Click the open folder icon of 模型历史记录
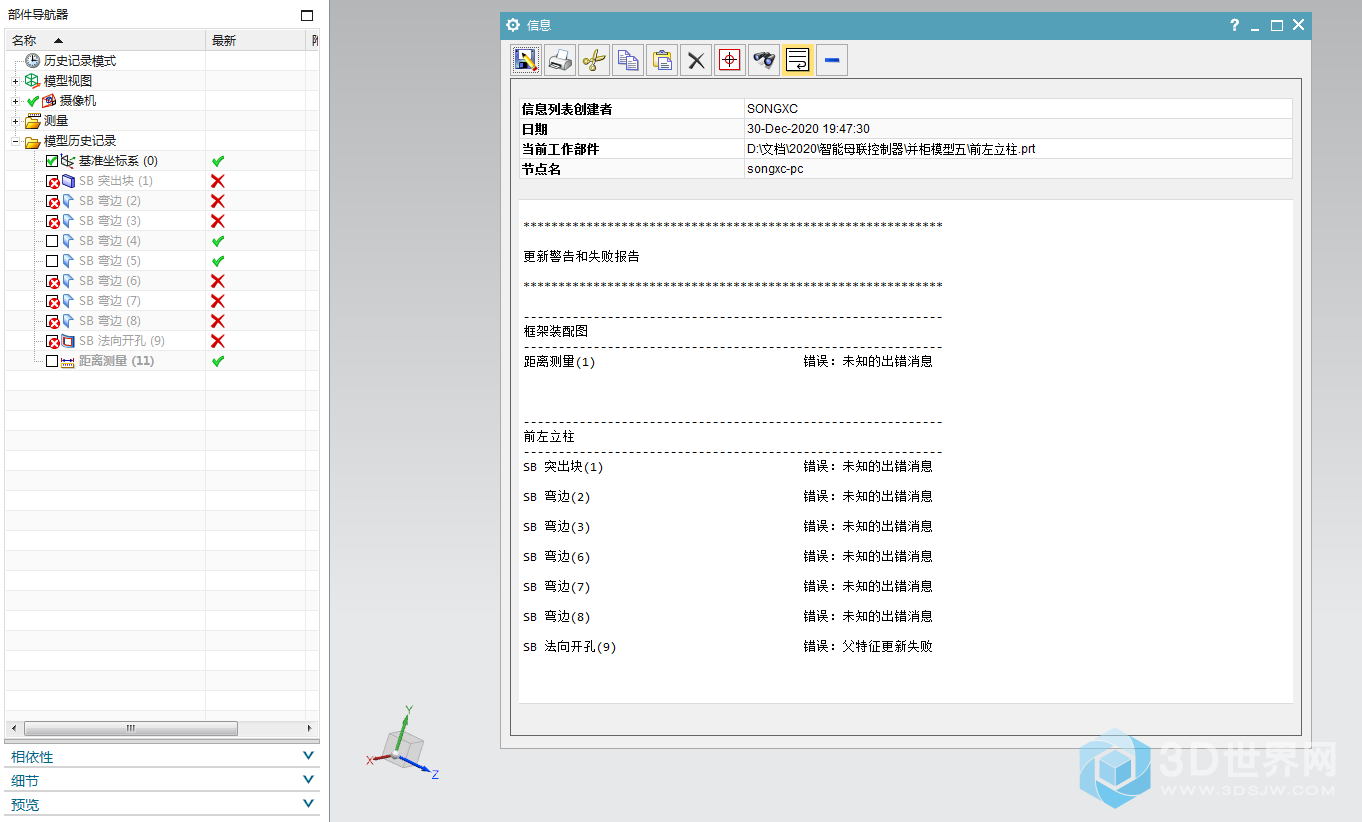 tap(33, 141)
